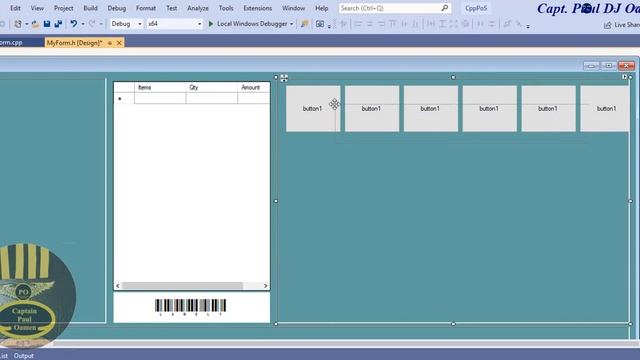Open the Window menu
Image resolution: width=640 pixels, height=360 pixels.
point(293,8)
